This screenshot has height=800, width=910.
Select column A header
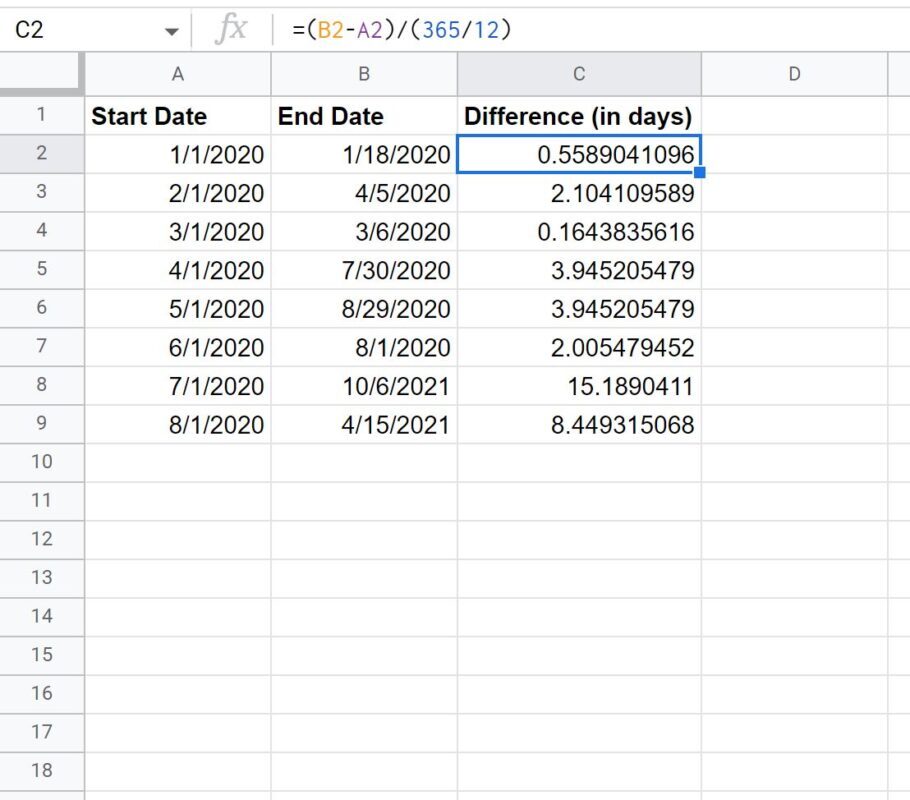(x=178, y=74)
